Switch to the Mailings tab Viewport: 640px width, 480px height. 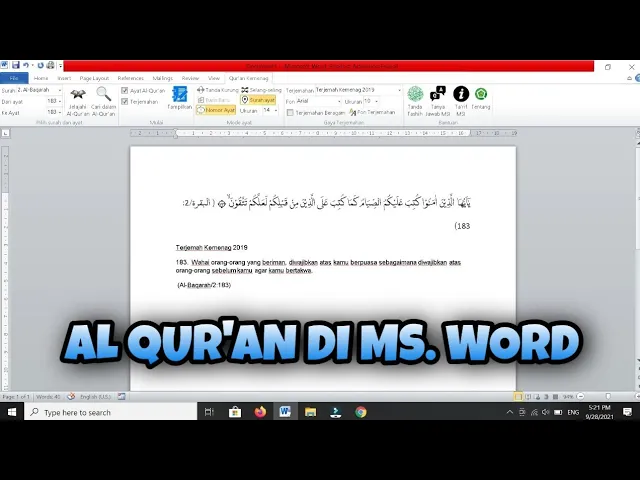163,78
